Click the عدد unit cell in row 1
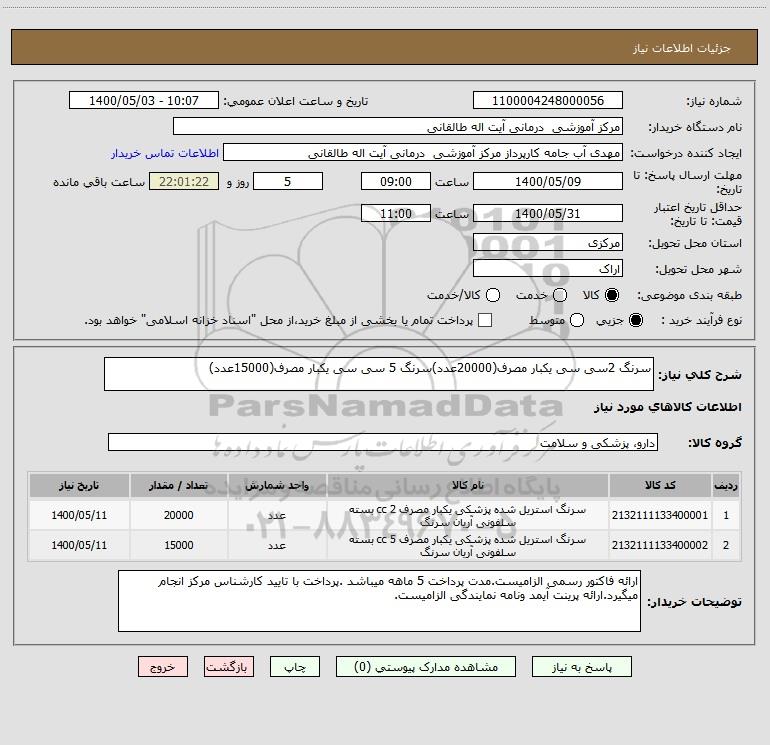The width and height of the screenshot is (770, 745). pos(277,516)
